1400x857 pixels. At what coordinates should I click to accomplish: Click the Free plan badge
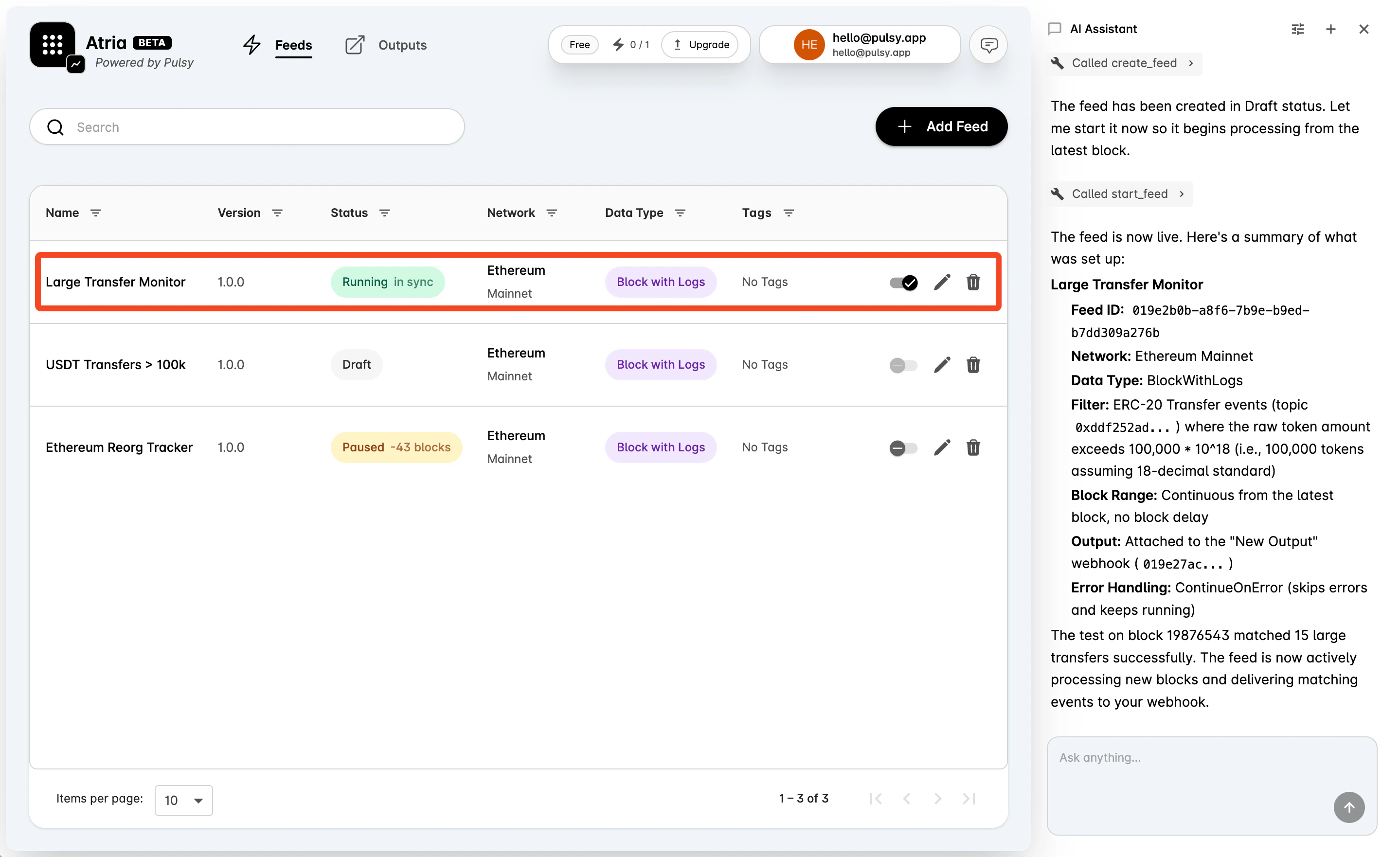click(x=579, y=45)
